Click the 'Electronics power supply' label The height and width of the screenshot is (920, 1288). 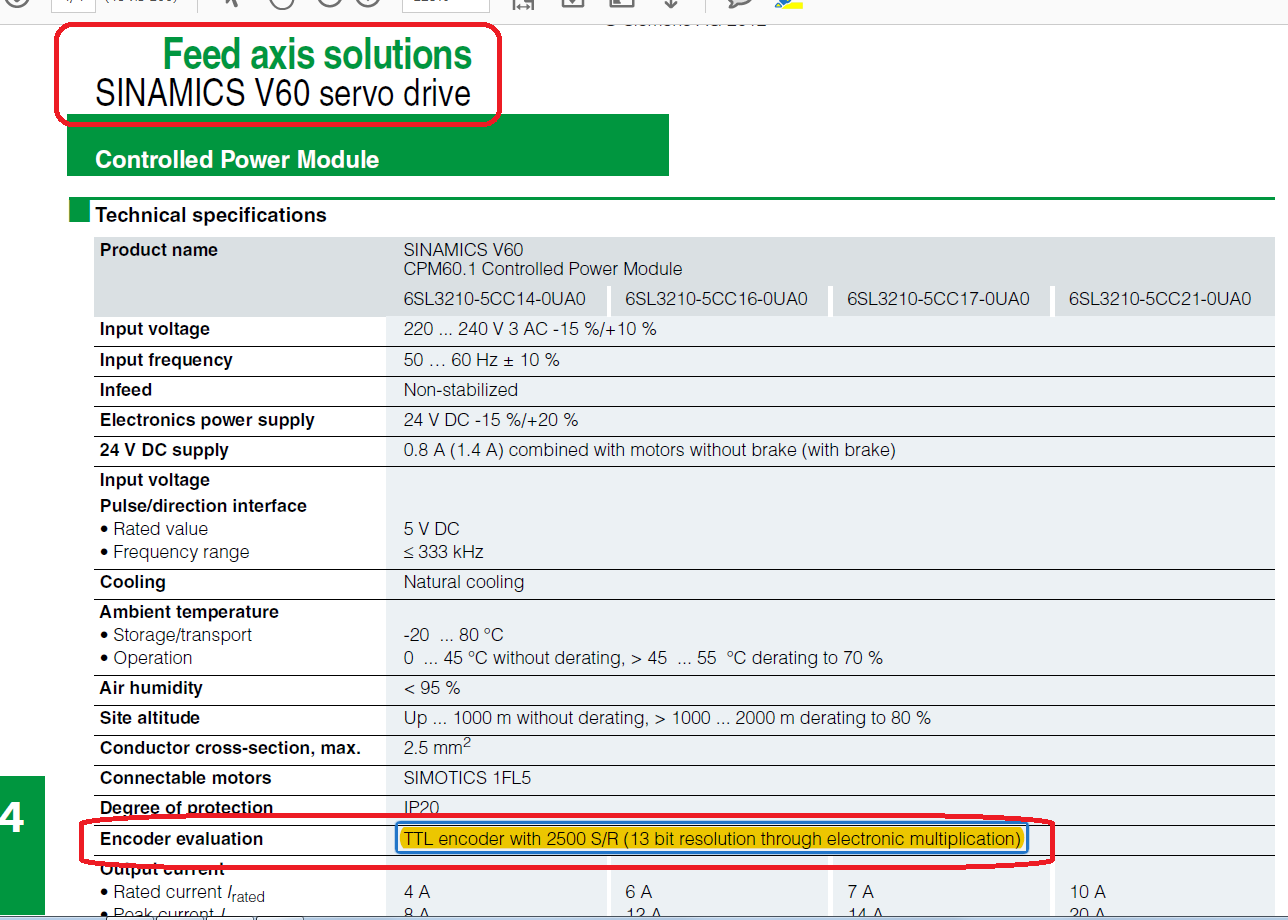207,420
